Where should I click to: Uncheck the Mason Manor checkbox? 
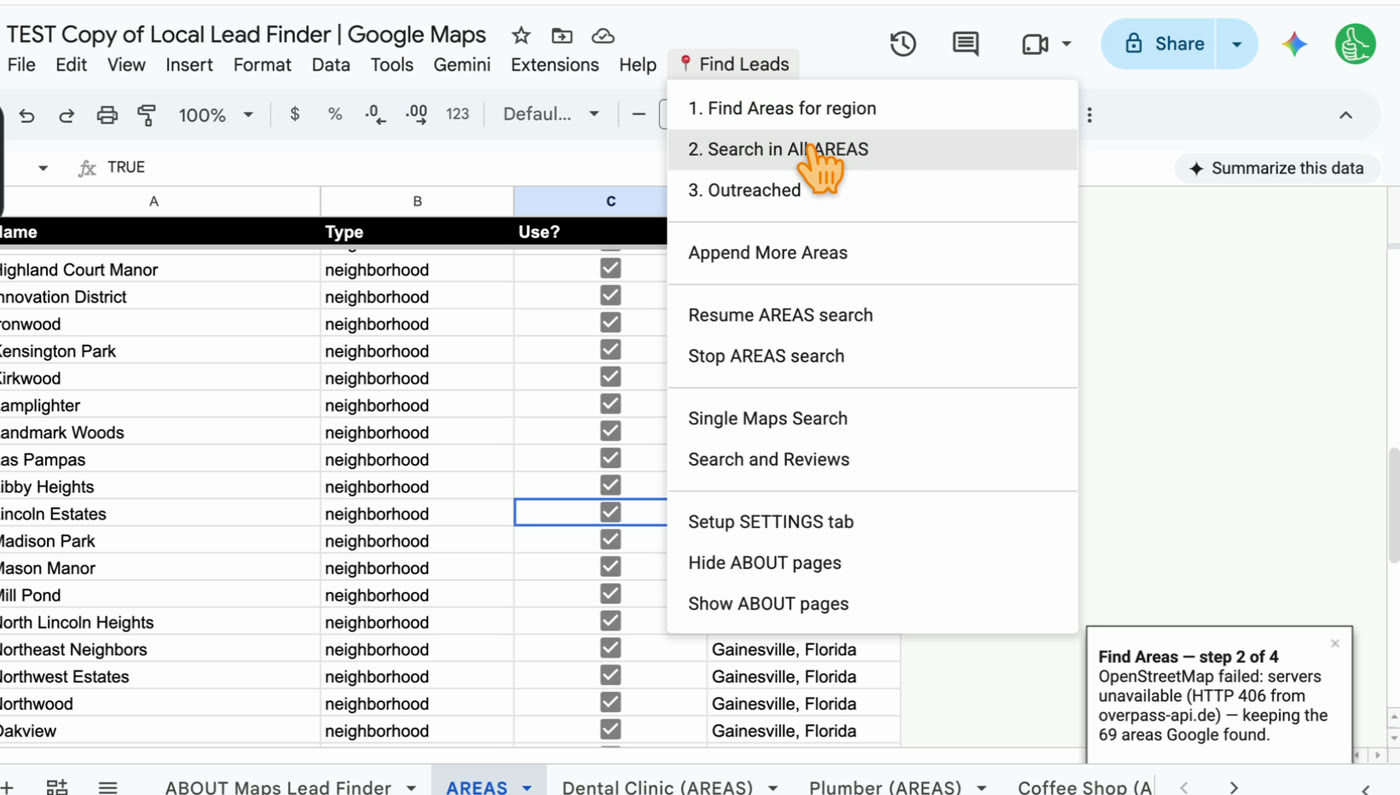tap(610, 567)
